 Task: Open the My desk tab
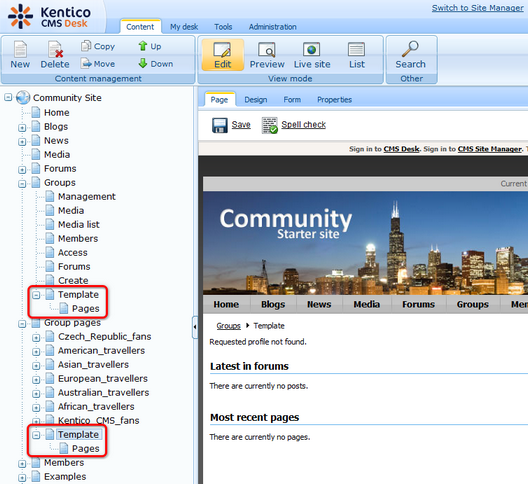click(184, 27)
